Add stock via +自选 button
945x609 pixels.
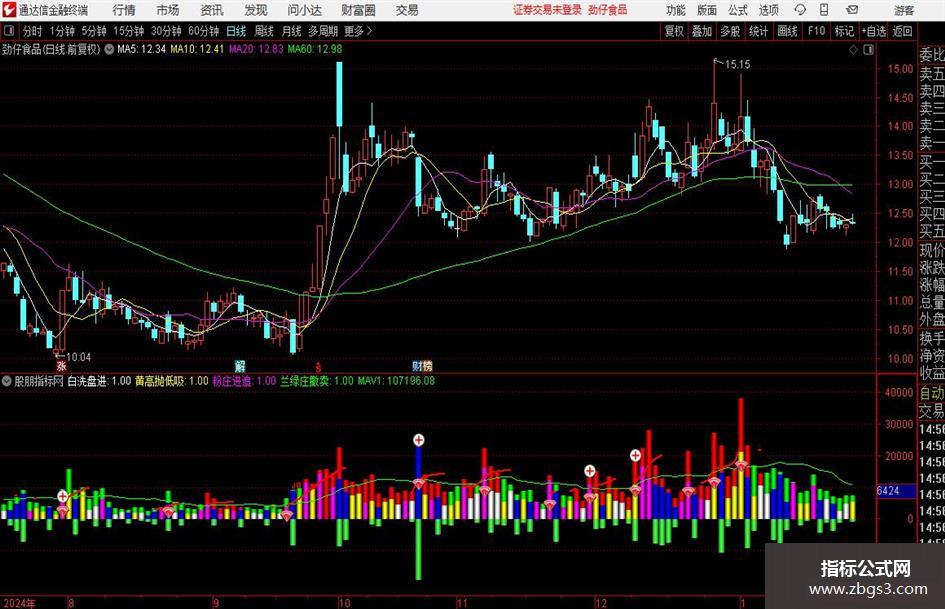pyautogui.click(x=874, y=31)
